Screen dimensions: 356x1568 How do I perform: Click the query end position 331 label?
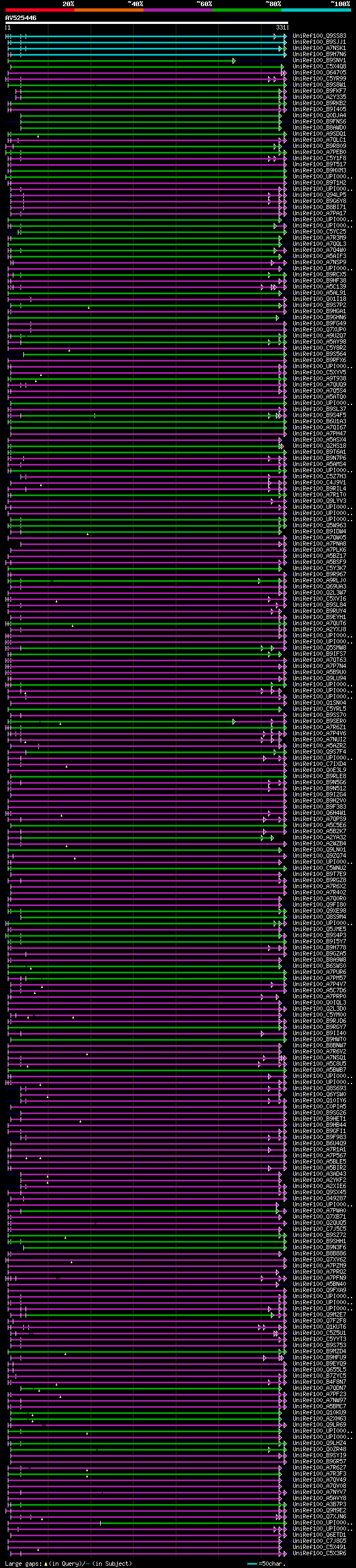point(280,27)
